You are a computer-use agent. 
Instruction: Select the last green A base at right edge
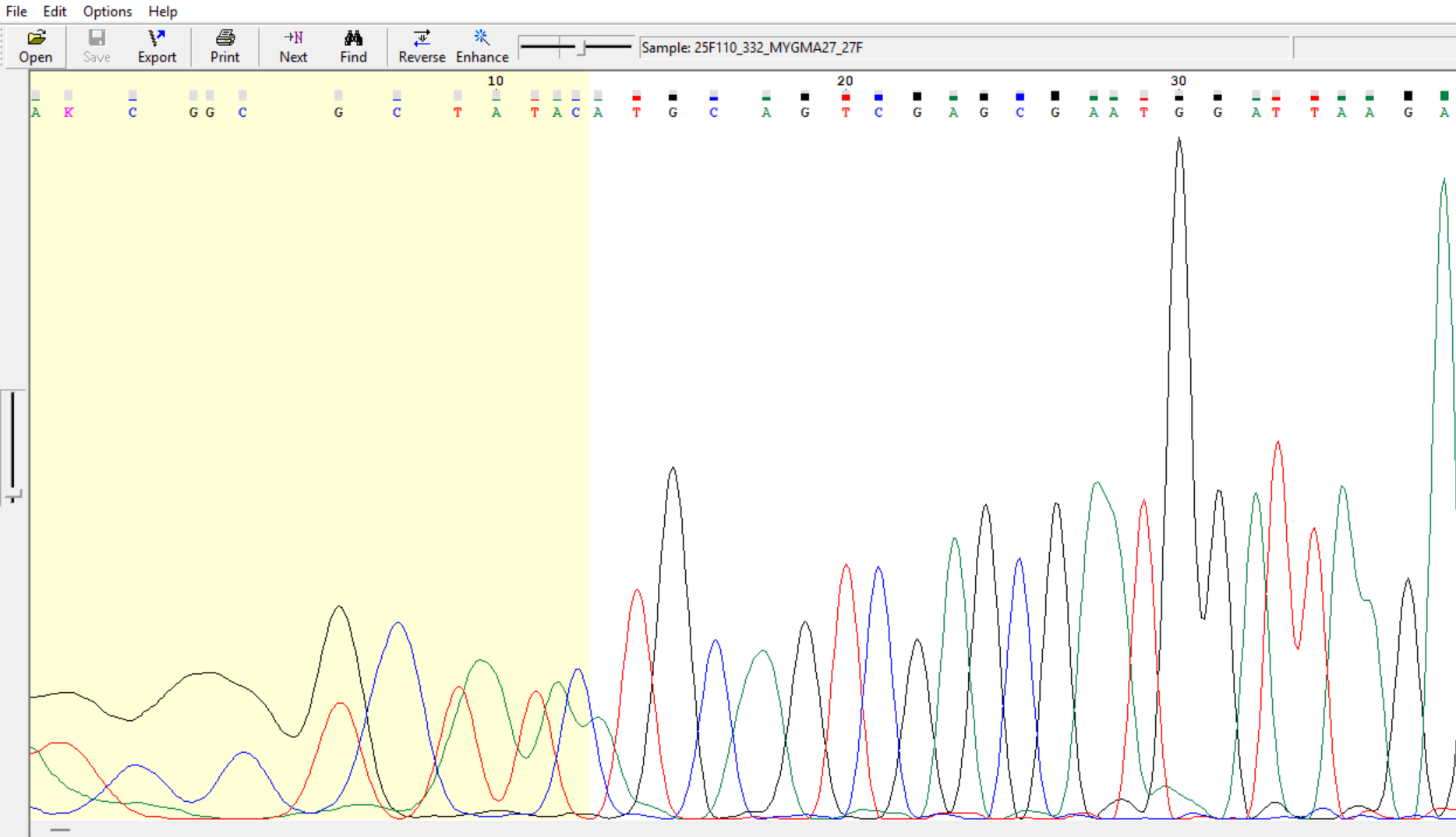[x=1444, y=112]
